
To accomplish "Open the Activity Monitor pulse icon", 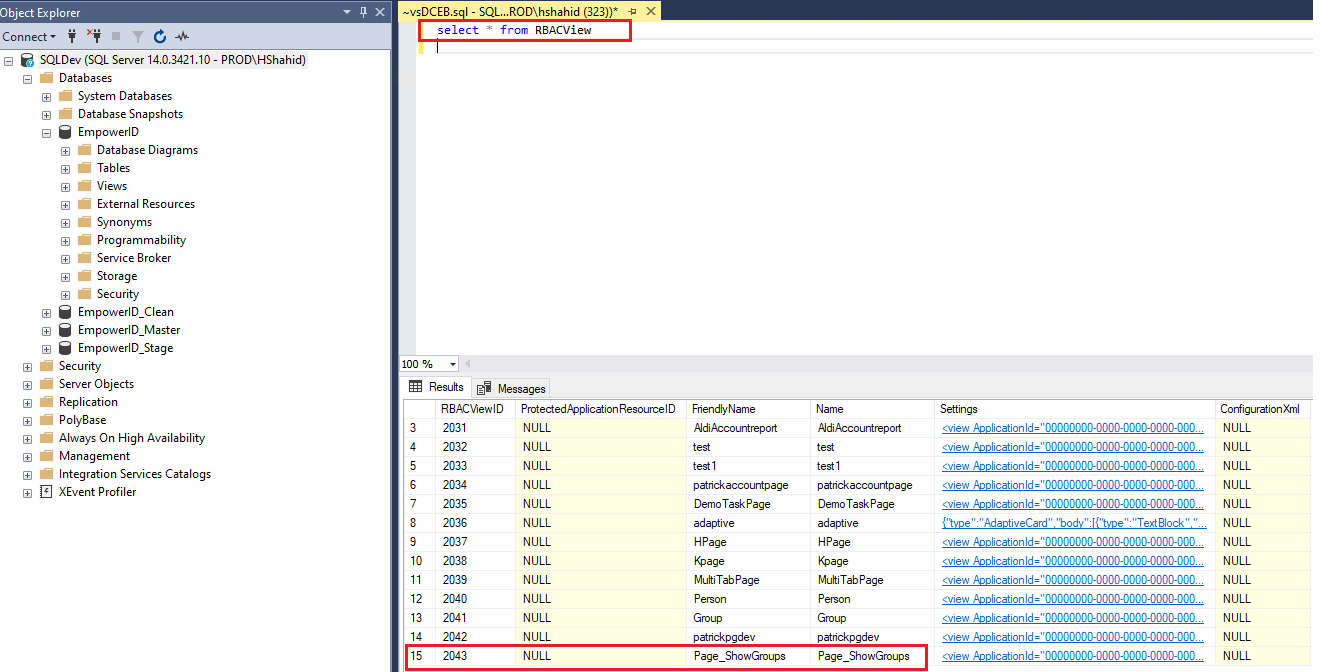I will (x=181, y=36).
